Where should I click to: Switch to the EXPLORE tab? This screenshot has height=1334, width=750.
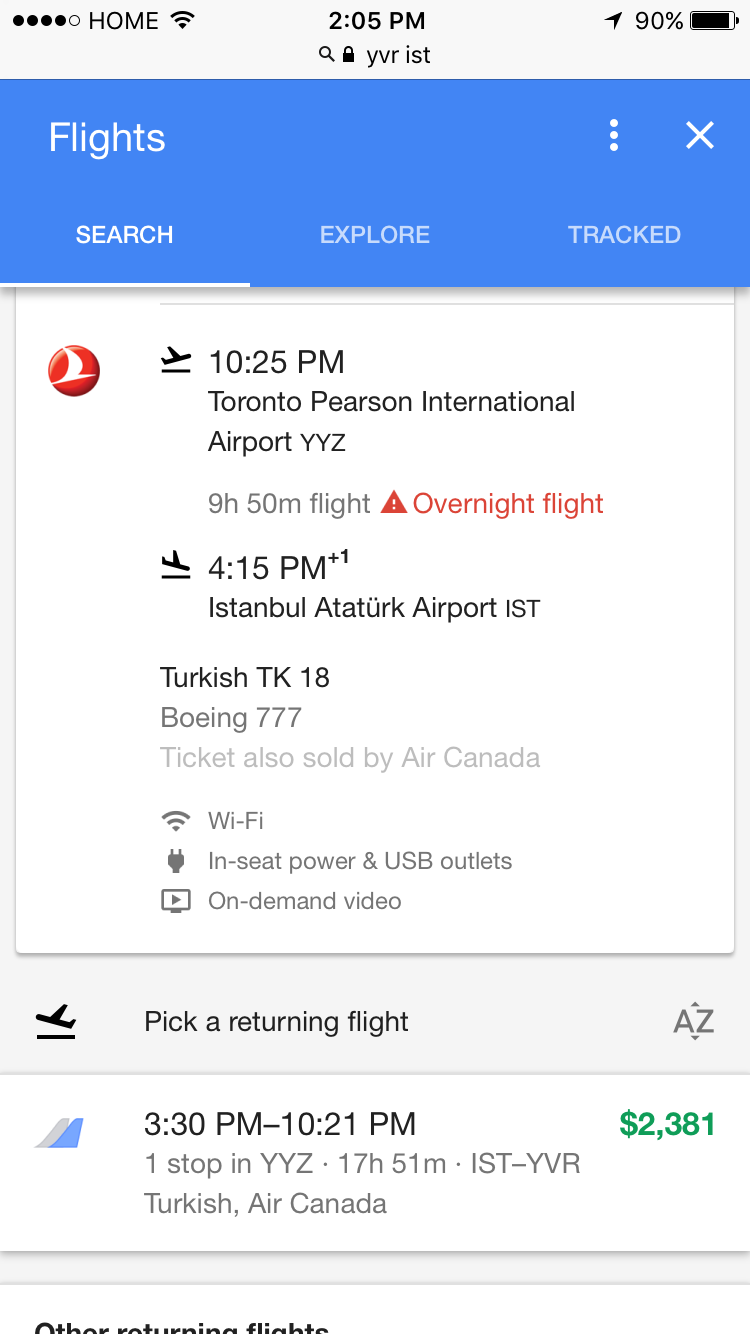point(375,235)
